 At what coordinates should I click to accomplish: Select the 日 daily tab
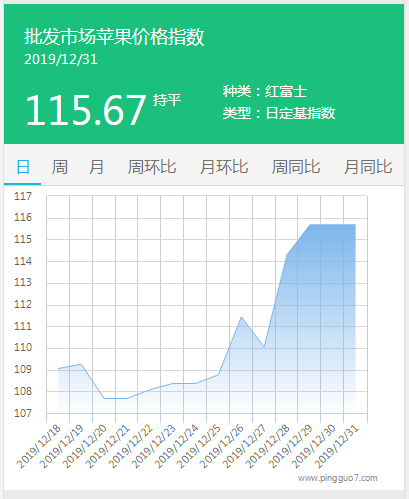coord(23,167)
